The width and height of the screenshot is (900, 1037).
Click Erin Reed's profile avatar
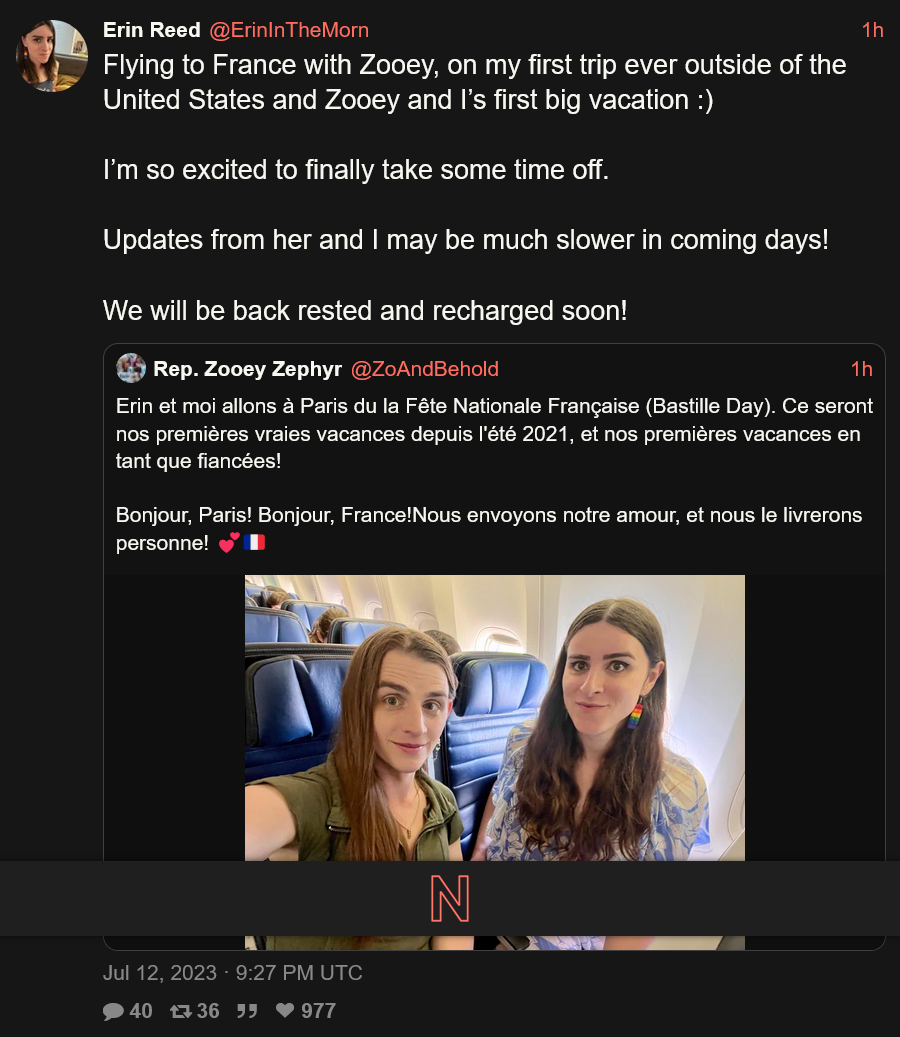(52, 56)
